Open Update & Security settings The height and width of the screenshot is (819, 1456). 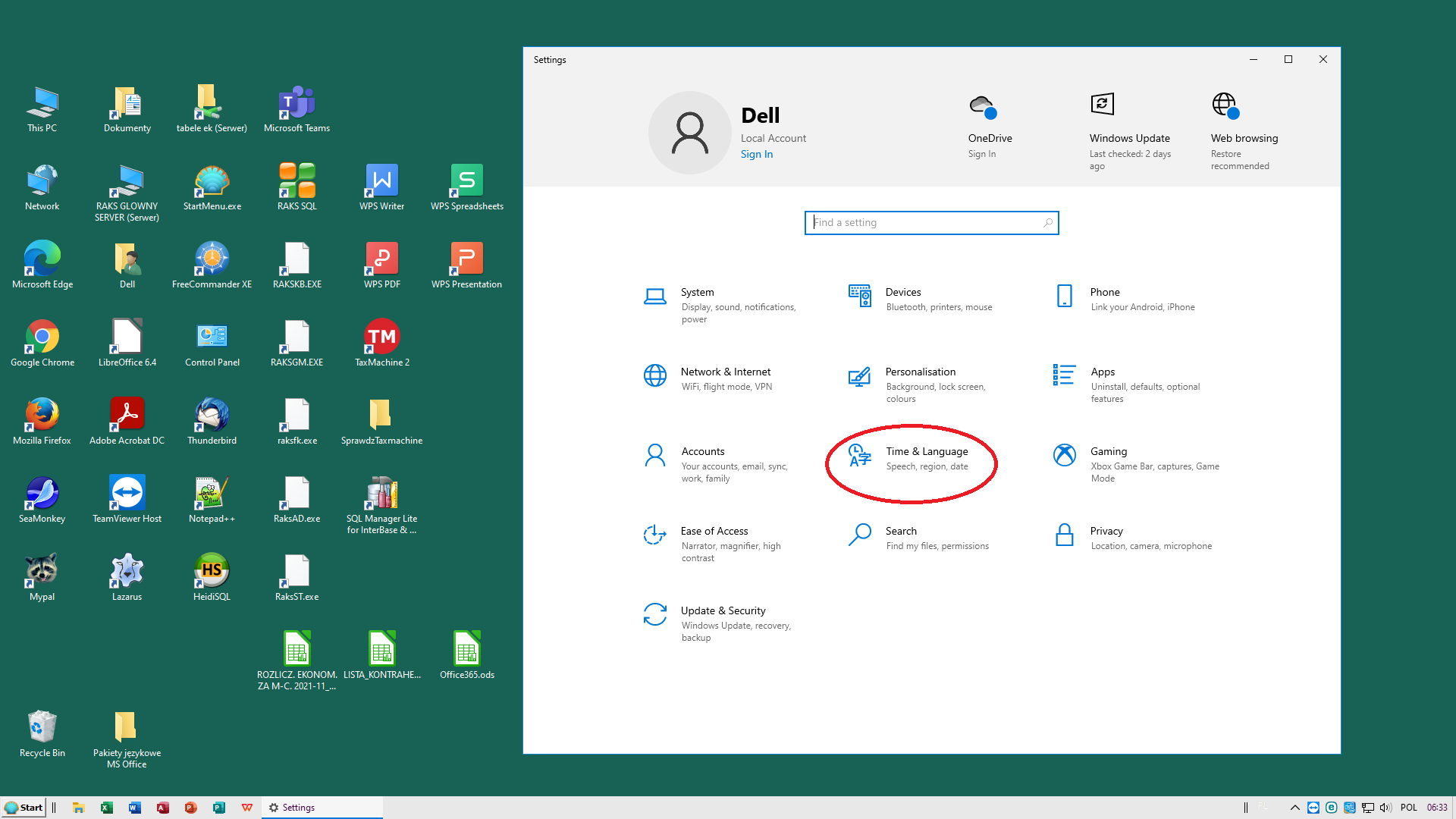click(x=722, y=617)
